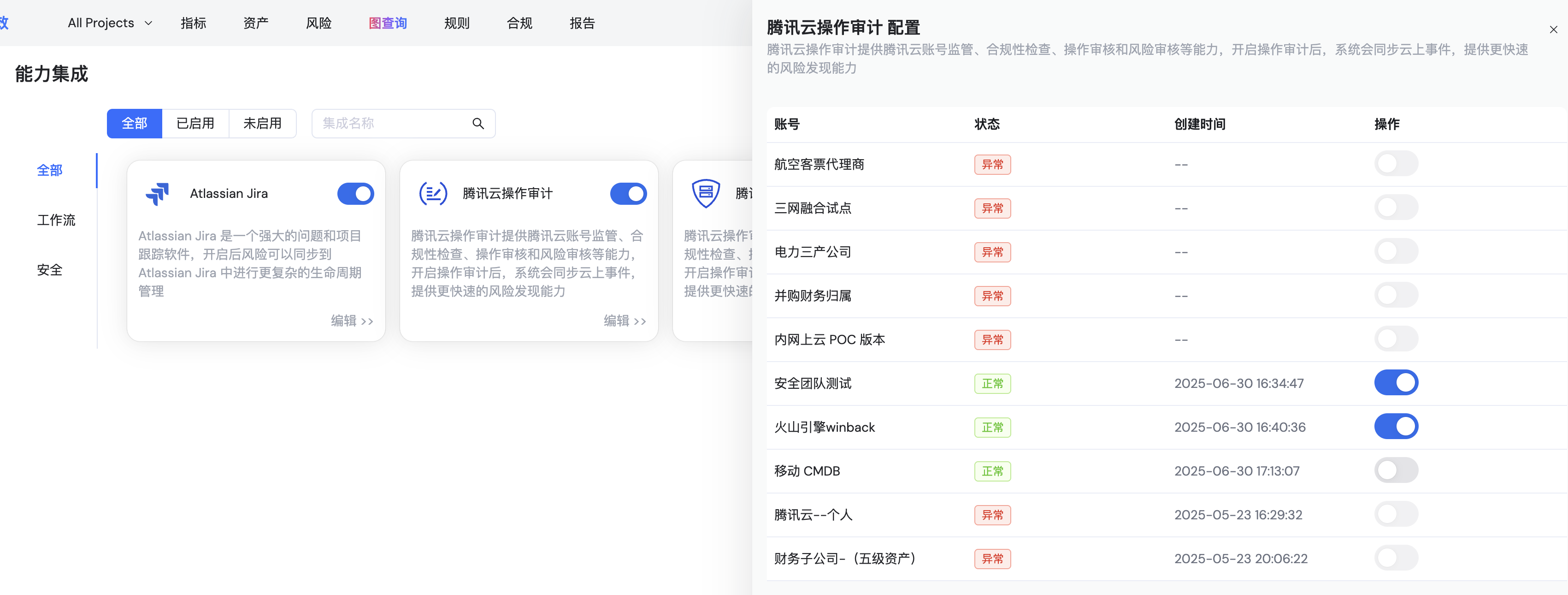Click the shield icon on third card
The width and height of the screenshot is (1568, 595).
click(x=706, y=194)
